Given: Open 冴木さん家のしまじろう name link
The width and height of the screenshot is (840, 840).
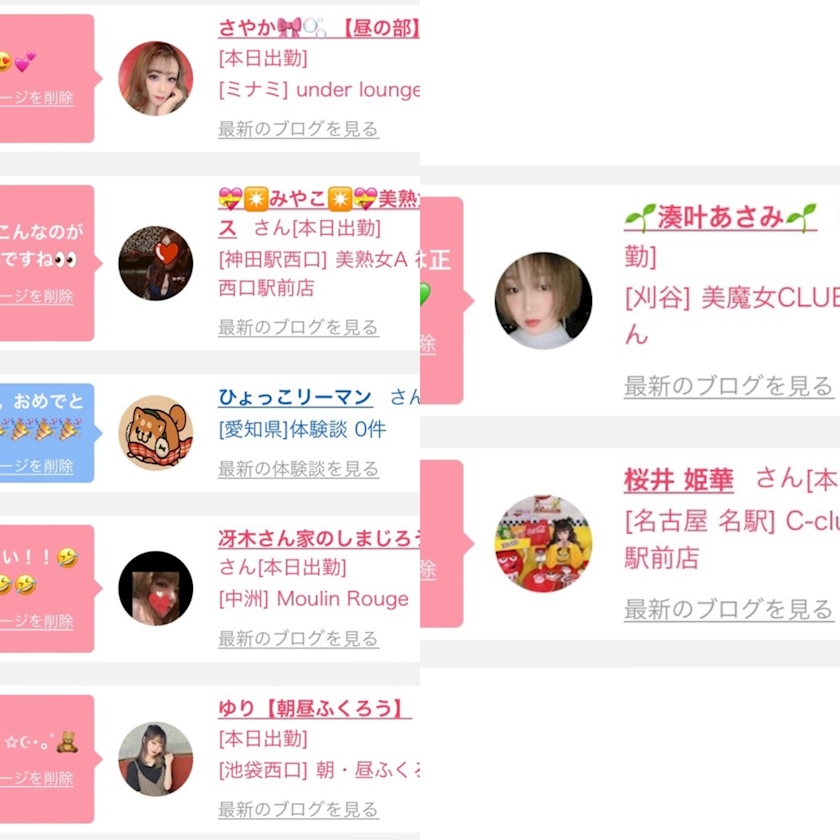Looking at the screenshot, I should point(319,538).
